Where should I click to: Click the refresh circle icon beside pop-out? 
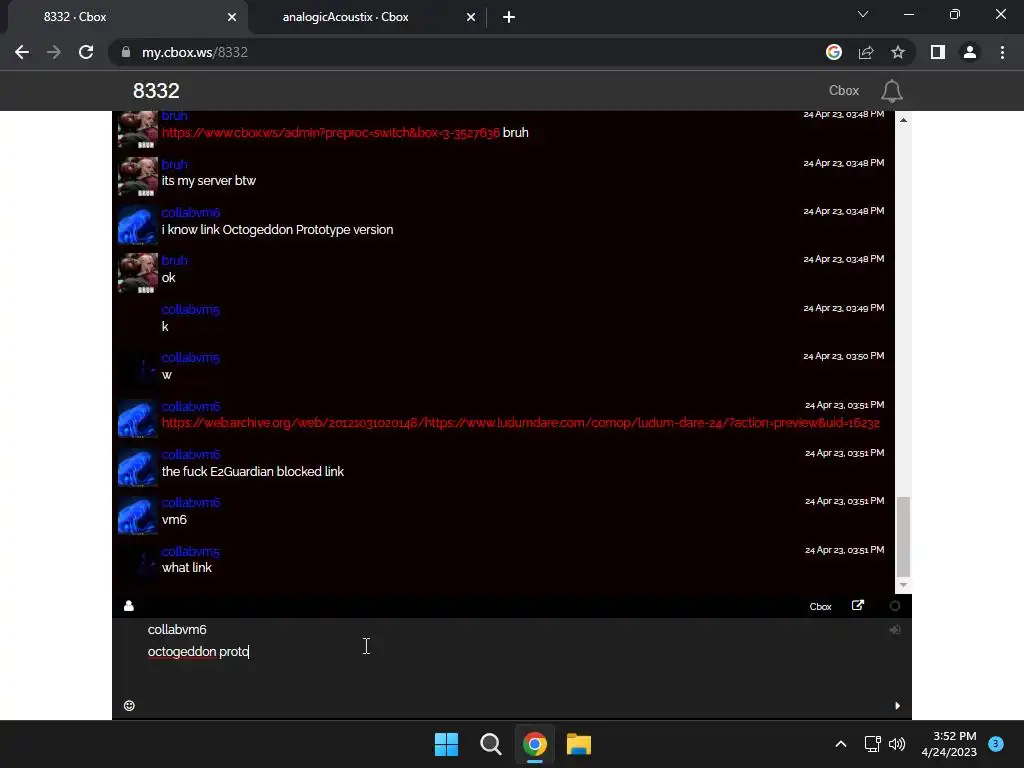(x=895, y=606)
